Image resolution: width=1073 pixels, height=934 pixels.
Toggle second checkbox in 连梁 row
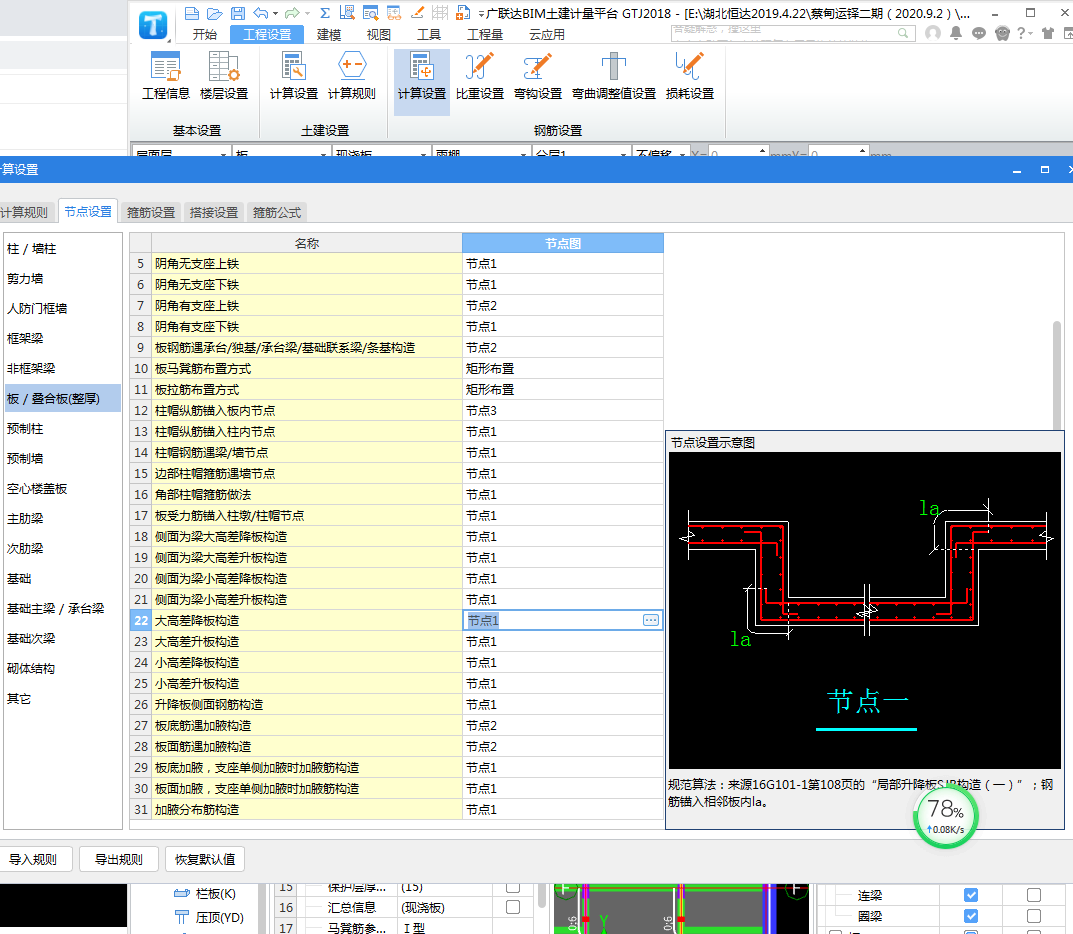[1034, 895]
